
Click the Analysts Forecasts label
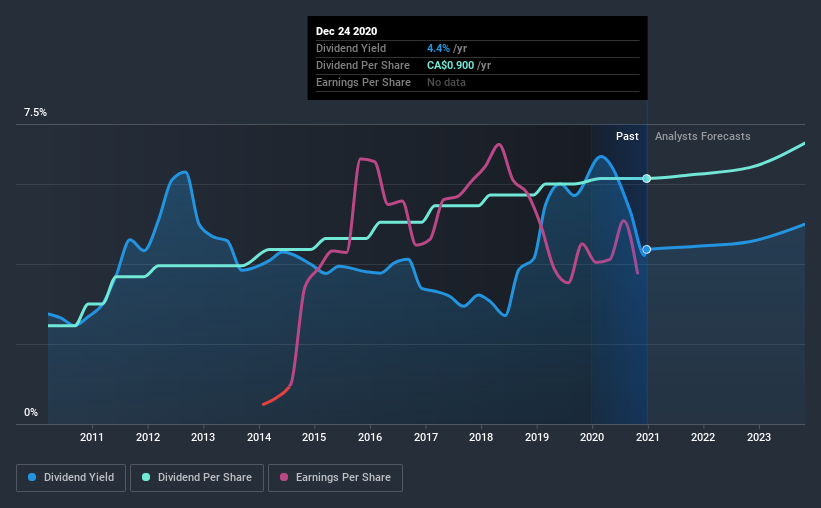click(x=702, y=136)
